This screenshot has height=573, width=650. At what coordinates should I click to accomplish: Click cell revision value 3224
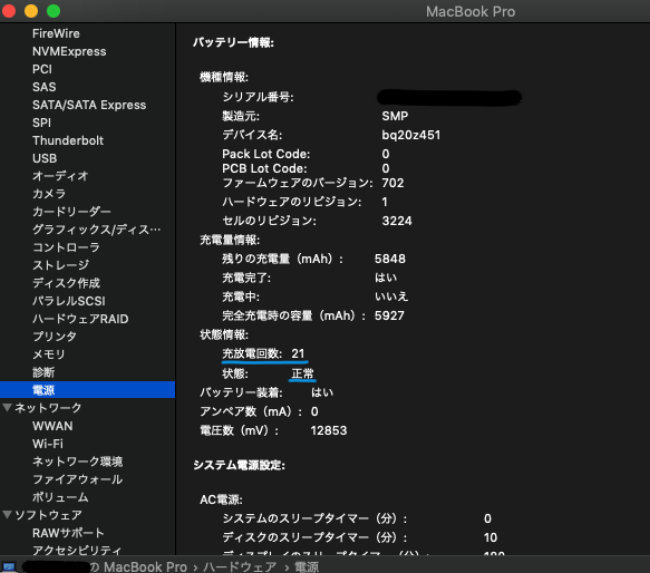pyautogui.click(x=397, y=221)
